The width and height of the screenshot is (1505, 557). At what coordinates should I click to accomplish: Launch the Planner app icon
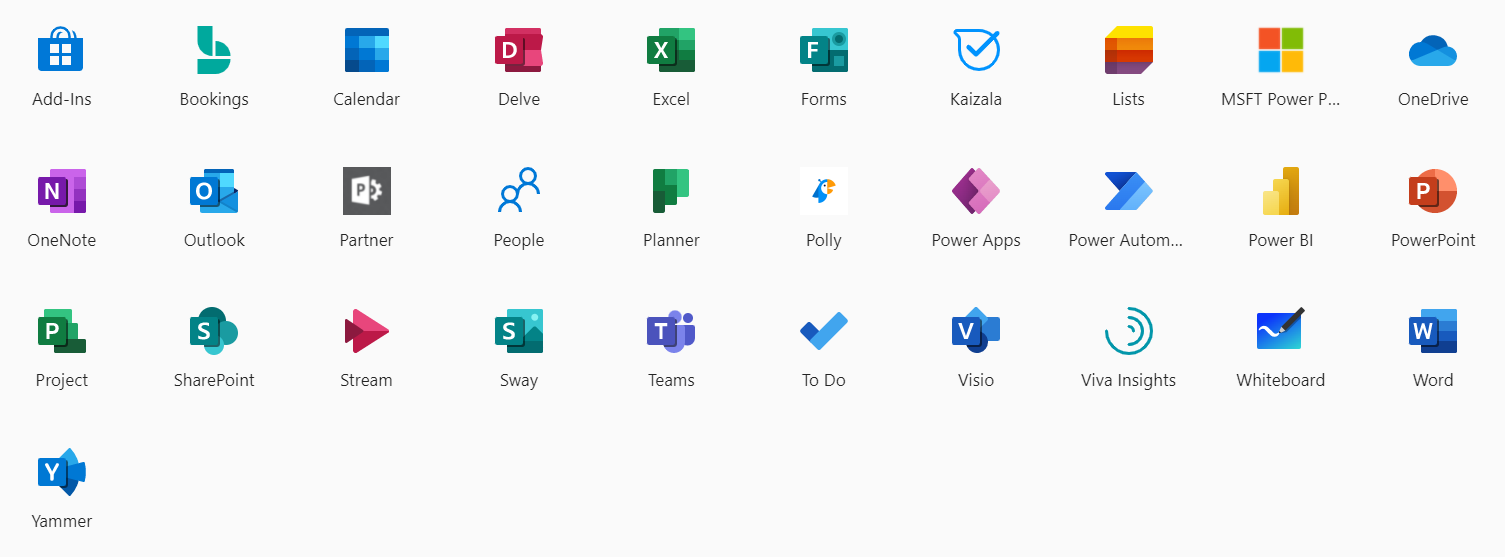coord(671,190)
